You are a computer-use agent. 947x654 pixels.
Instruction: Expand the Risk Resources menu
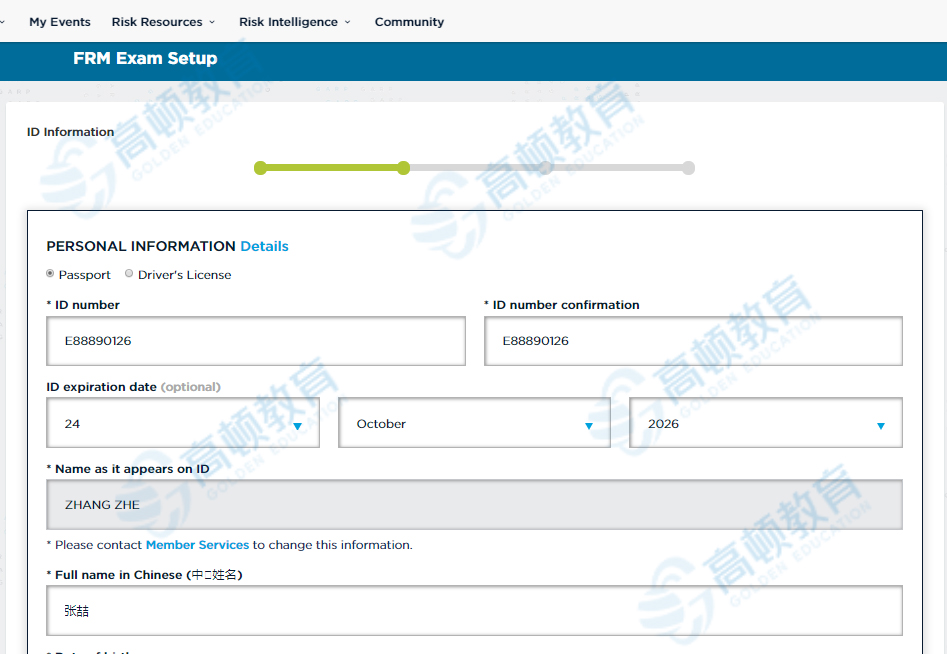click(163, 22)
